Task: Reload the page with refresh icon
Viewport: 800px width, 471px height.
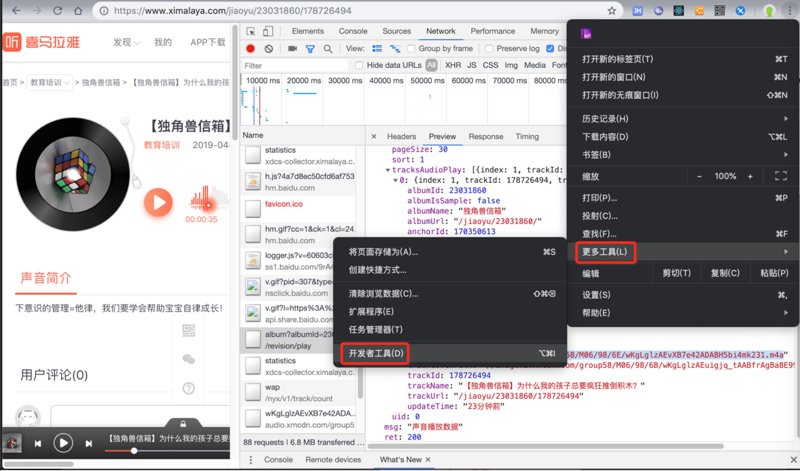Action: pos(58,10)
